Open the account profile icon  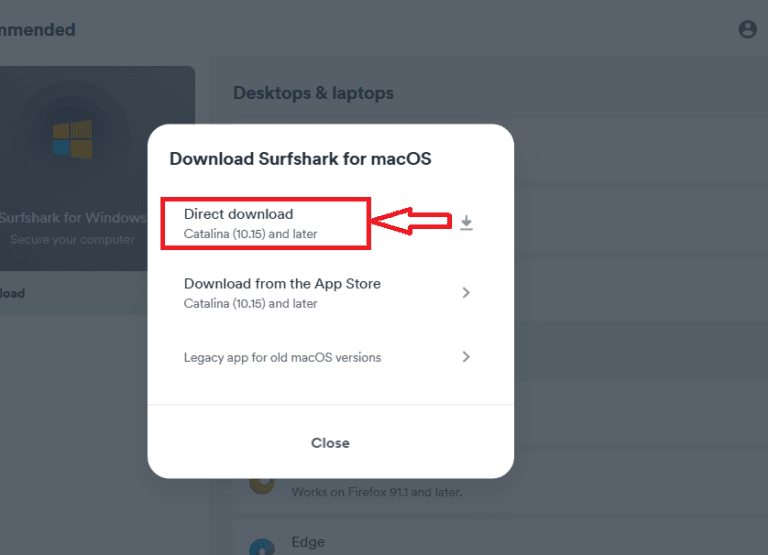click(747, 30)
